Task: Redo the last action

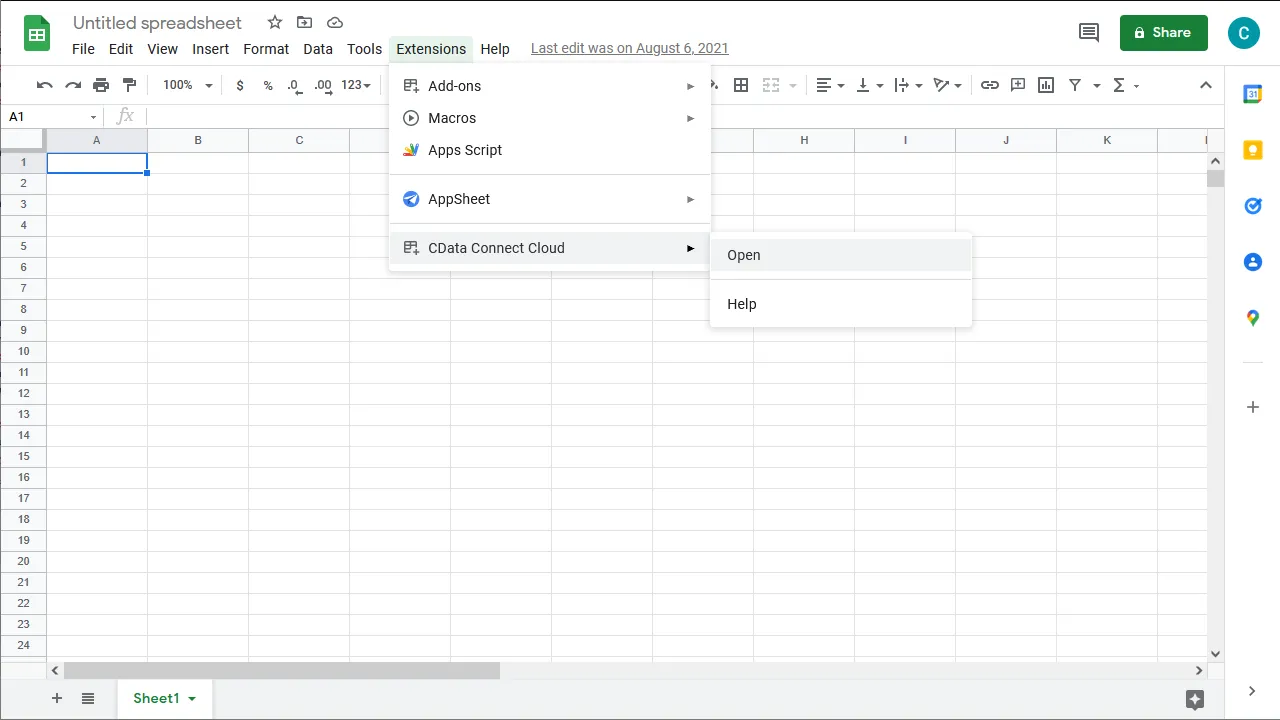Action: [x=73, y=85]
